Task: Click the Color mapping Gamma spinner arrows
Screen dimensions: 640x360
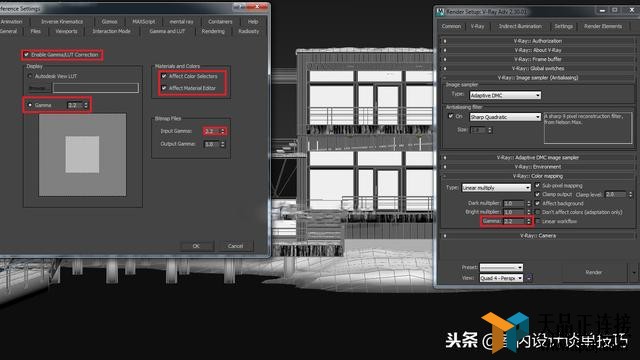Action: coord(529,221)
